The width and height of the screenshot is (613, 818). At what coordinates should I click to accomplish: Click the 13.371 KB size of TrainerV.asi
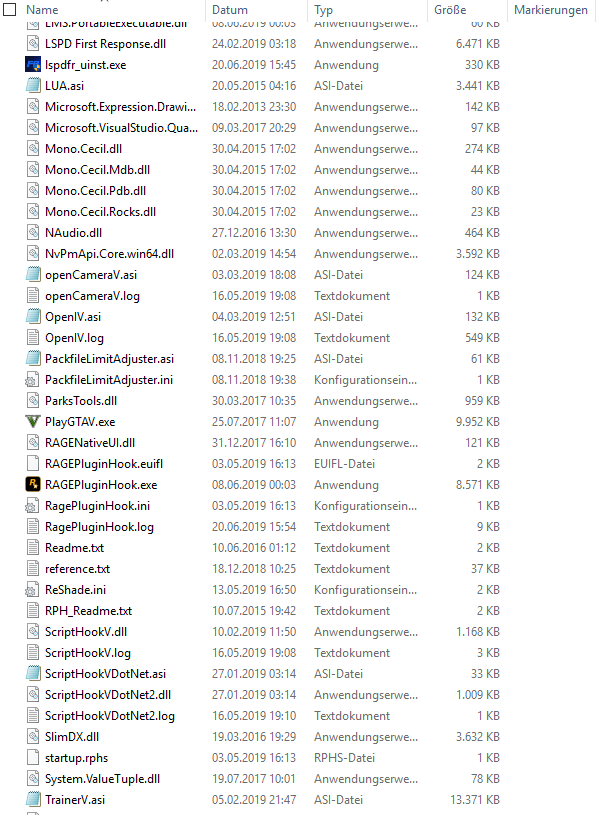pyautogui.click(x=475, y=799)
